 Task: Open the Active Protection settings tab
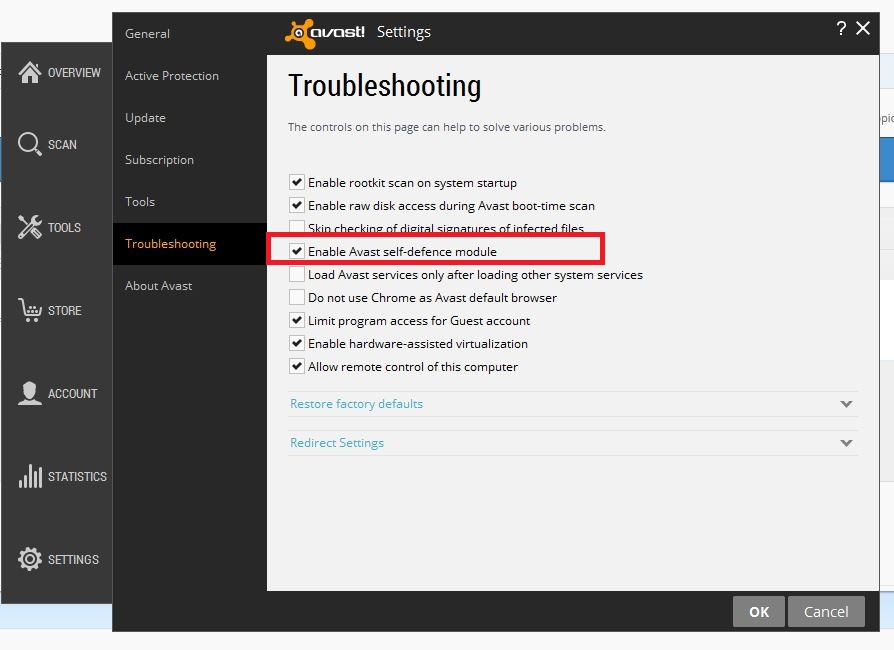tap(189, 76)
